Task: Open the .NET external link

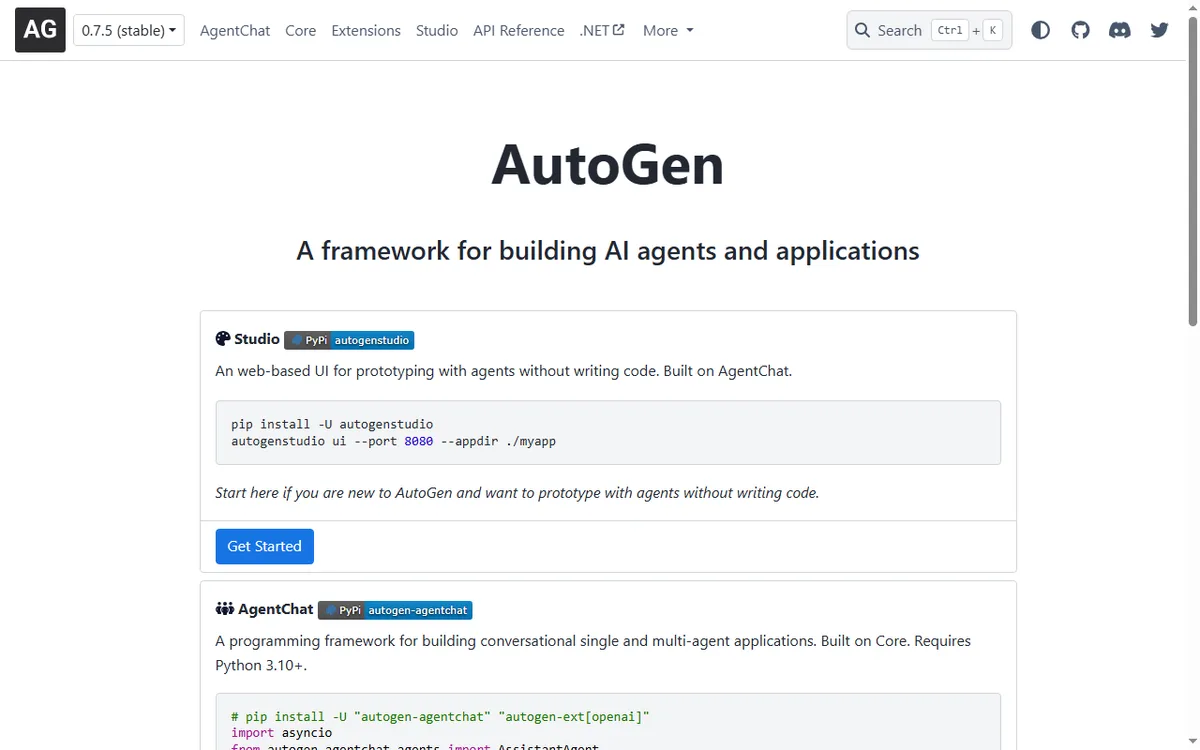Action: [x=602, y=30]
